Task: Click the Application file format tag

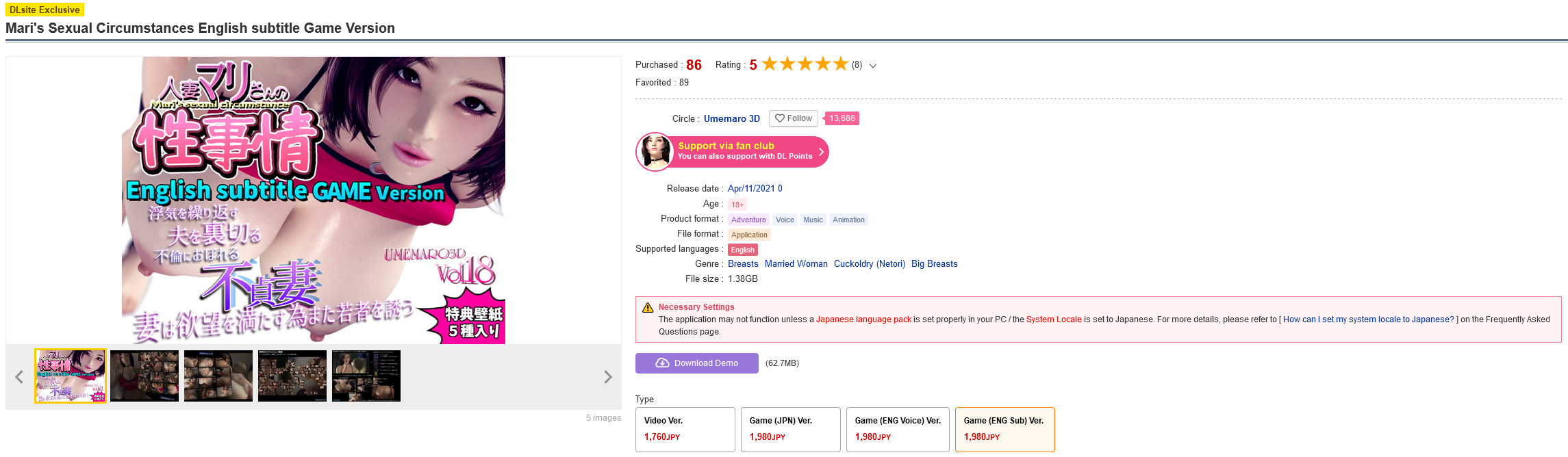Action: 749,235
